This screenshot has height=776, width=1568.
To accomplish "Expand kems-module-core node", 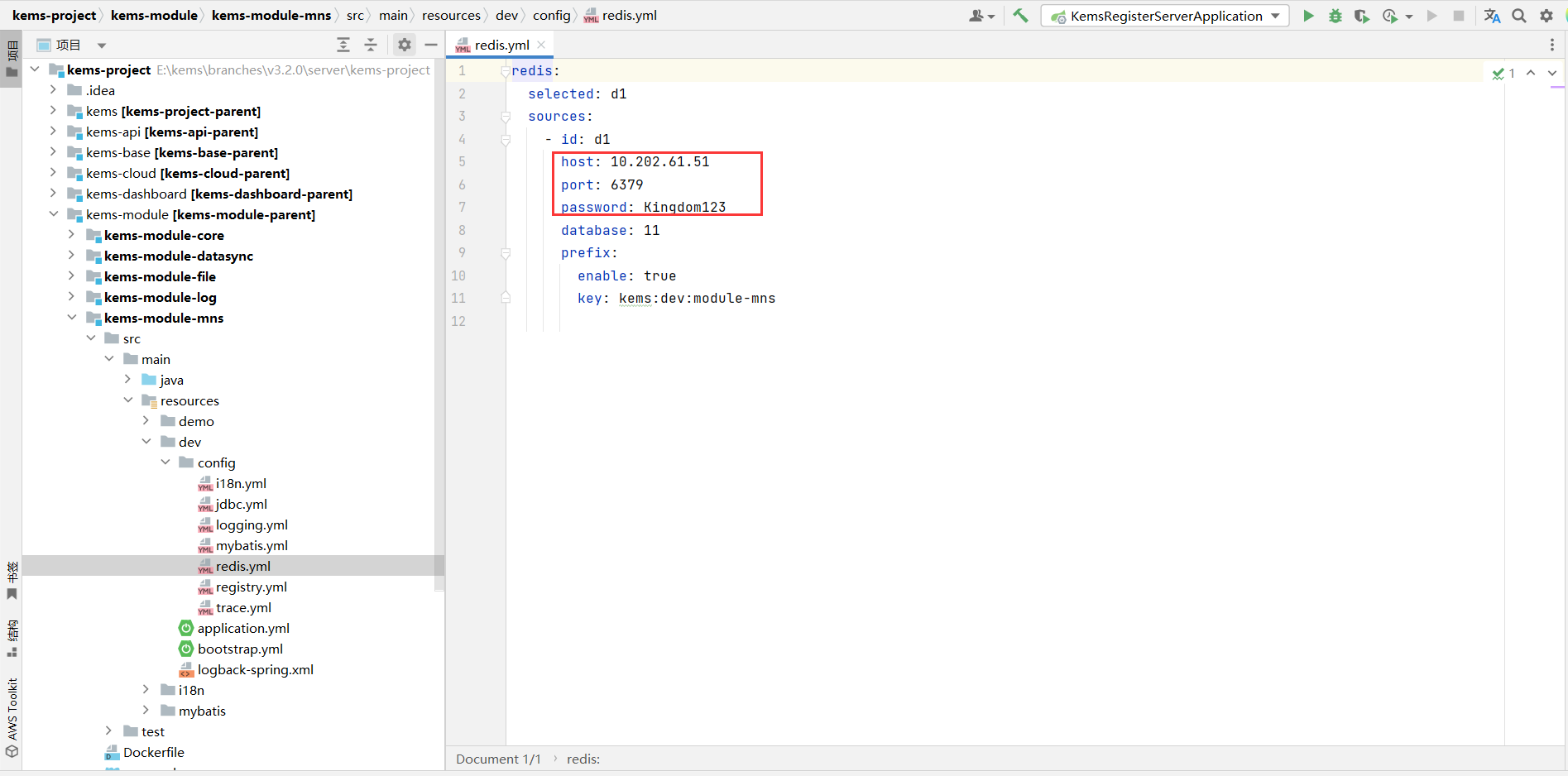I will click(71, 235).
